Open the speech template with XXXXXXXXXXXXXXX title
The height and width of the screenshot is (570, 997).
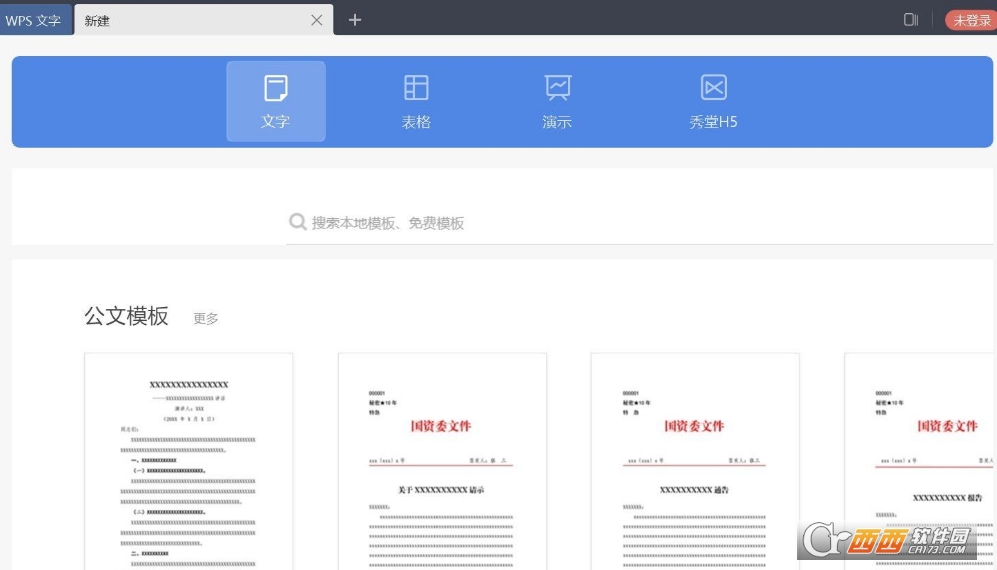coord(189,461)
